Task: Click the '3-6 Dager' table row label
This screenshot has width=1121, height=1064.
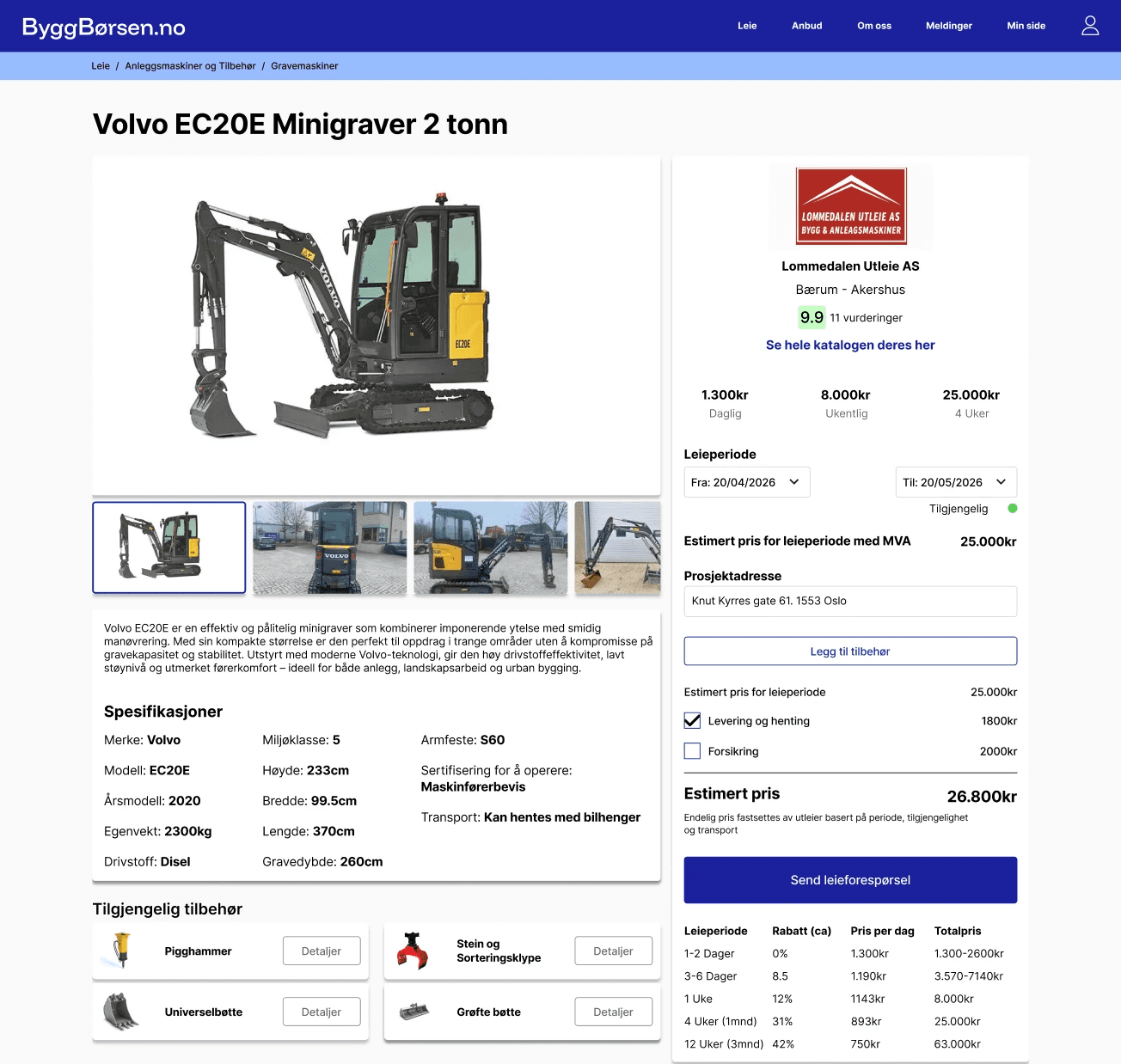Action: click(710, 976)
